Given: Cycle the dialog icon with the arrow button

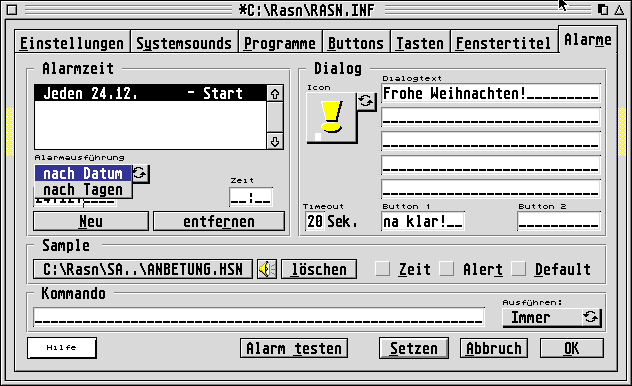Looking at the screenshot, I should click(366, 101).
